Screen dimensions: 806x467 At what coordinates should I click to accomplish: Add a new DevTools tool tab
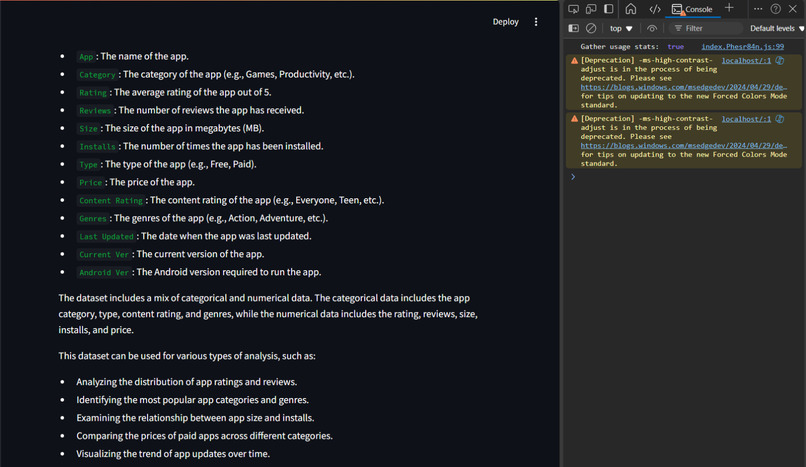pyautogui.click(x=729, y=8)
